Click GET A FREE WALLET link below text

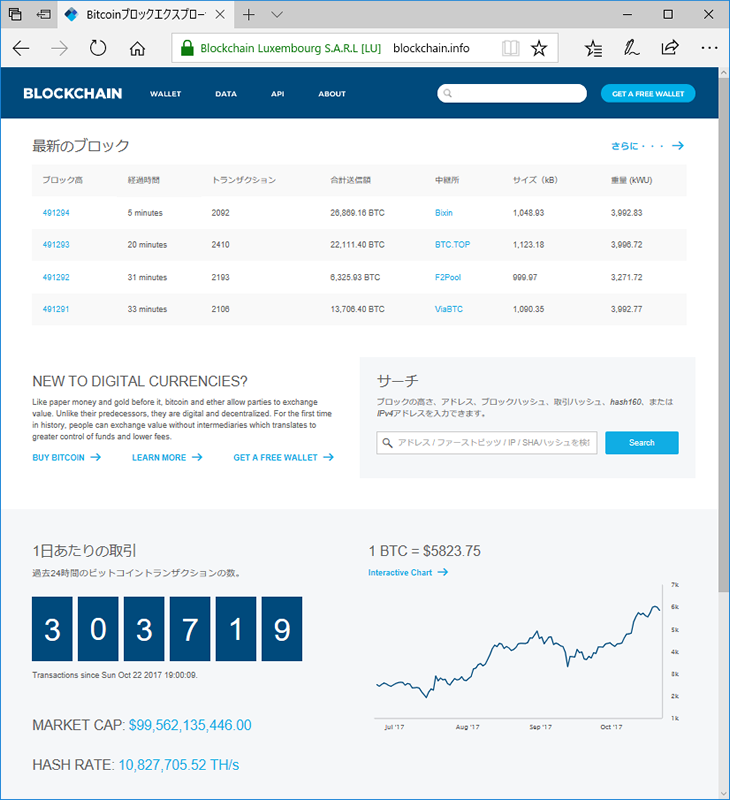point(284,458)
